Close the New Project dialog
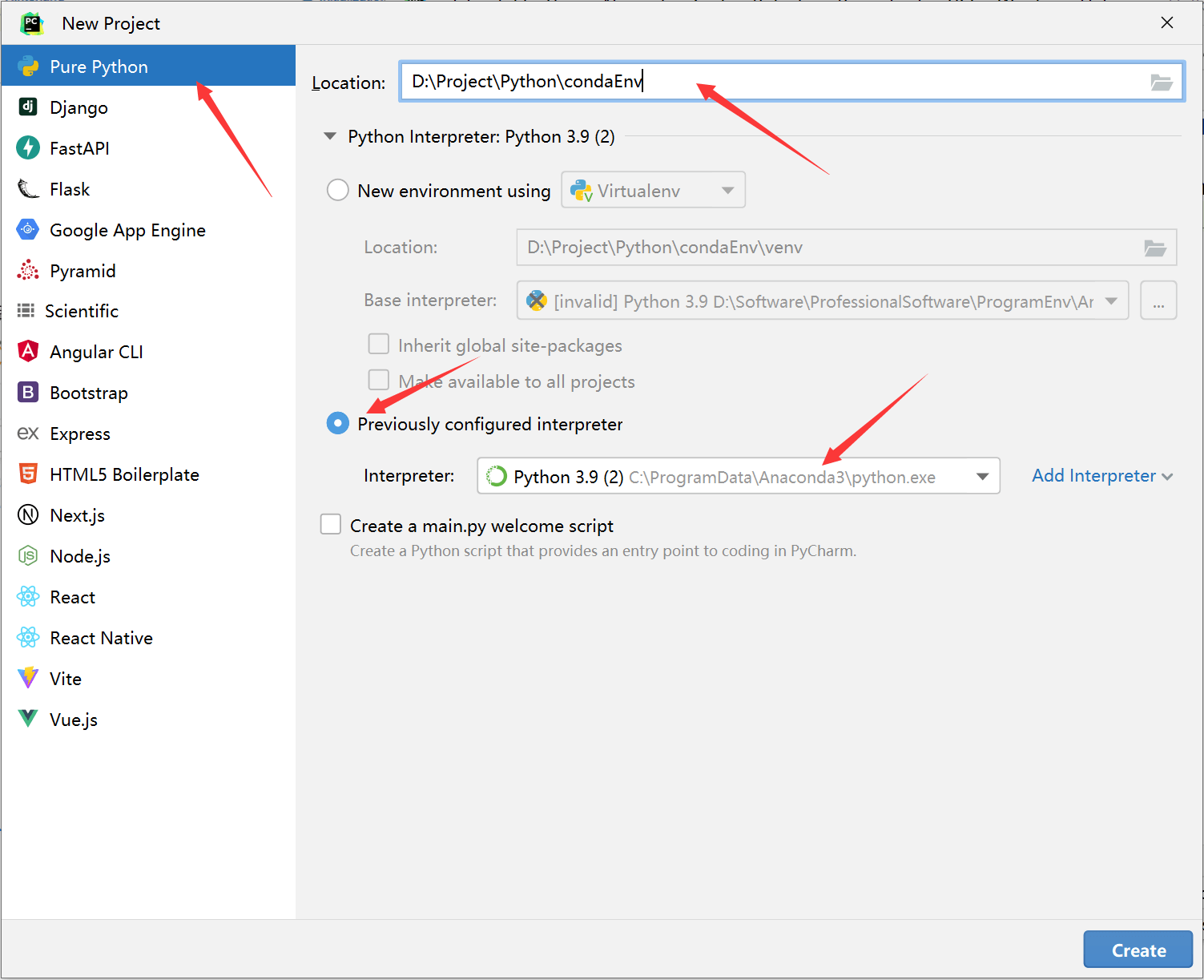This screenshot has width=1204, height=980. point(1167,22)
